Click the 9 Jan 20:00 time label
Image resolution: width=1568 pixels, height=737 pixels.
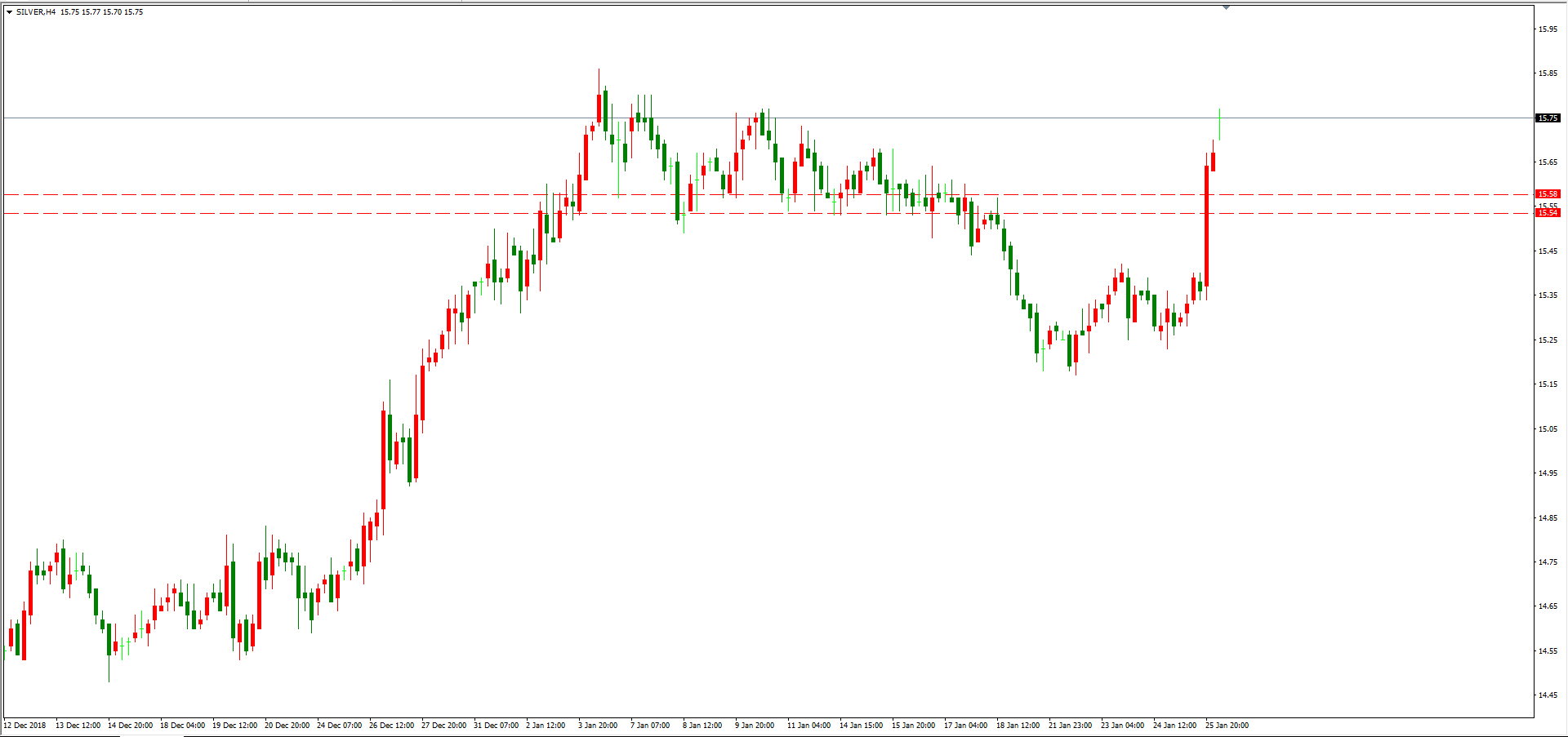coord(755,726)
